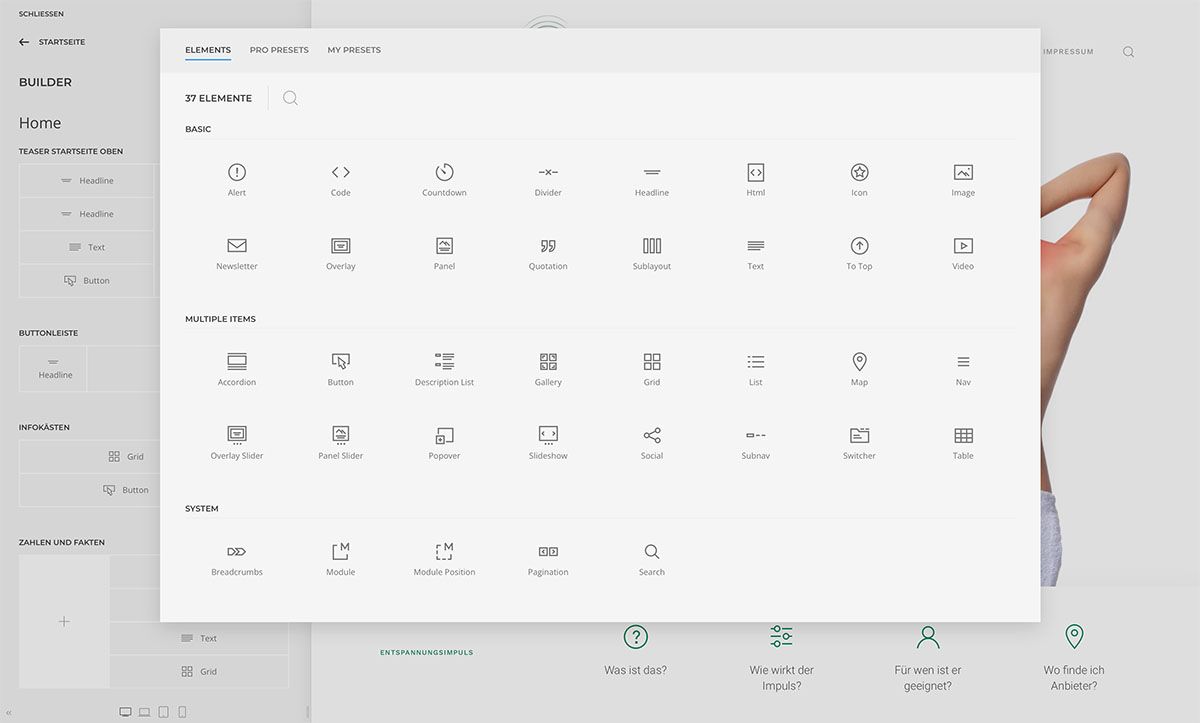Pick the Slideshow element
This screenshot has width=1200, height=723.
548,442
